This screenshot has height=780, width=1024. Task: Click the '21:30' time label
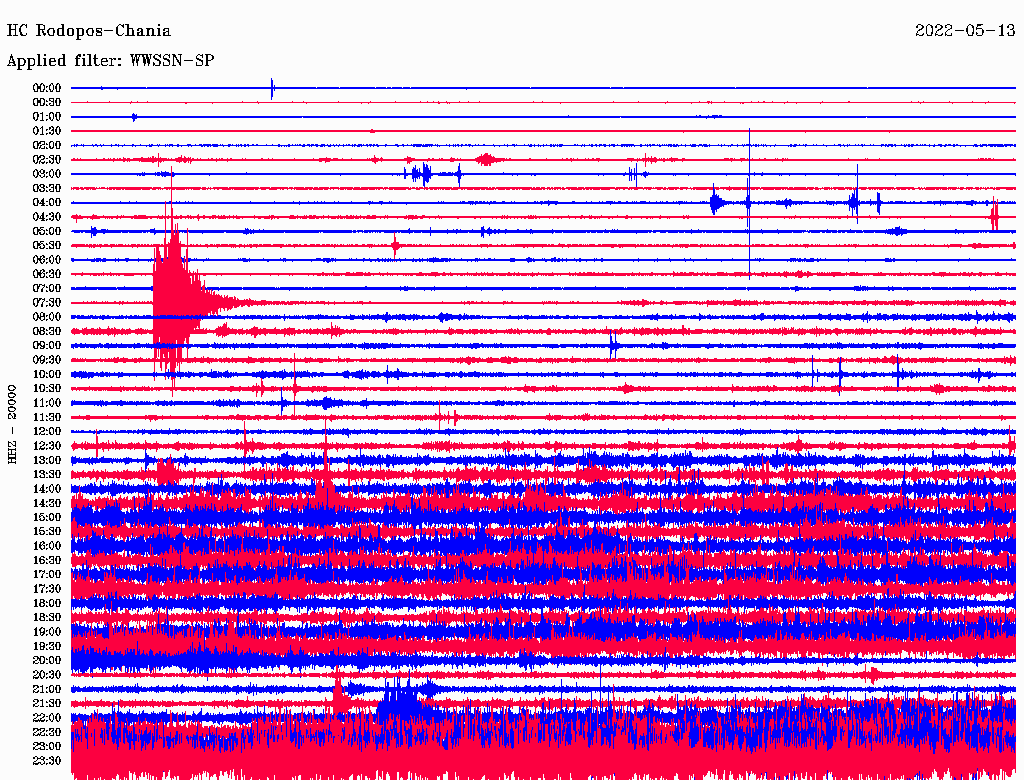(x=47, y=704)
